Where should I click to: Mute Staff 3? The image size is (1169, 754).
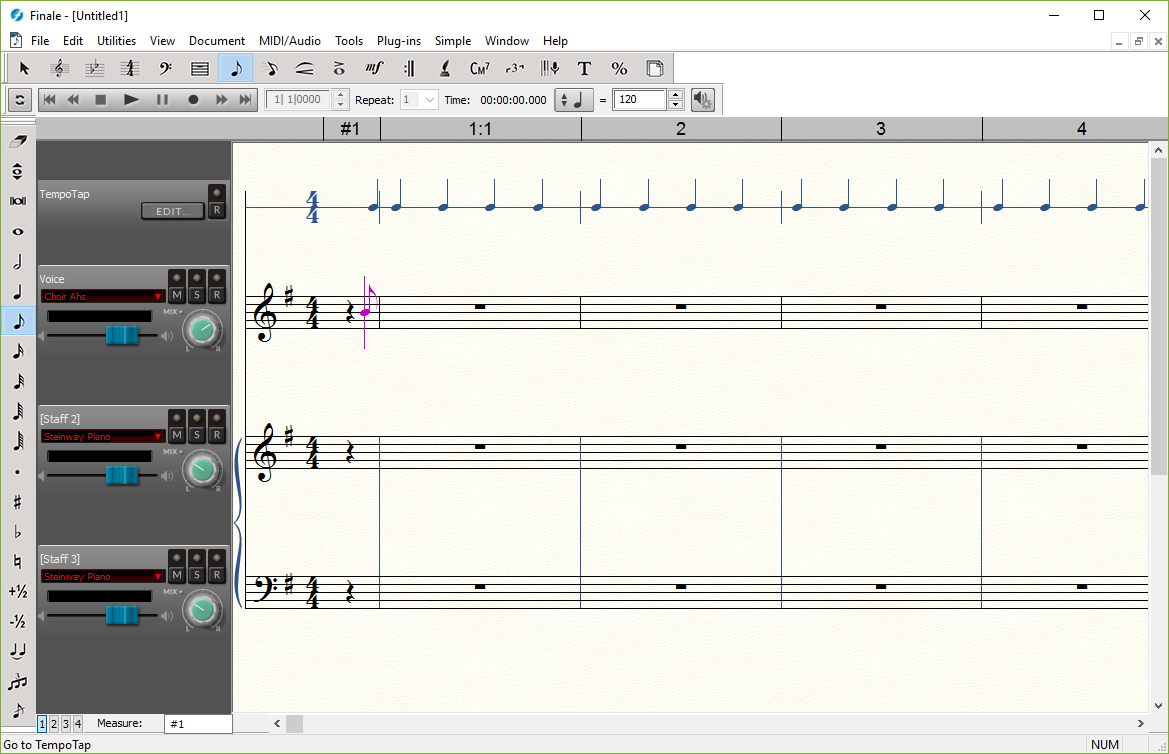click(177, 575)
